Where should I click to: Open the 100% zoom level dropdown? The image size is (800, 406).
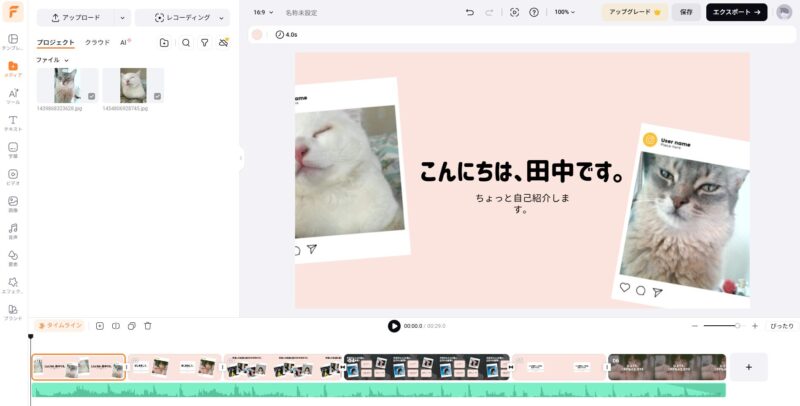(566, 12)
